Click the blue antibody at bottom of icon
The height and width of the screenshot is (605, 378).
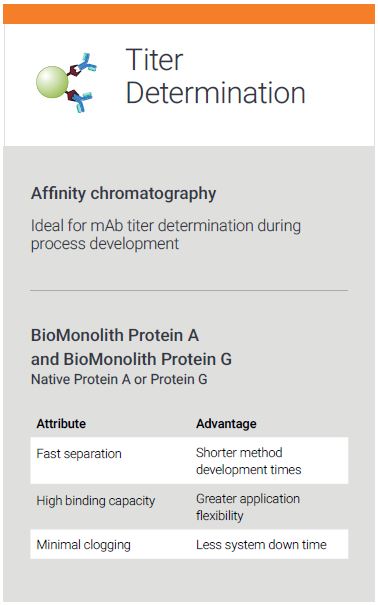click(83, 102)
